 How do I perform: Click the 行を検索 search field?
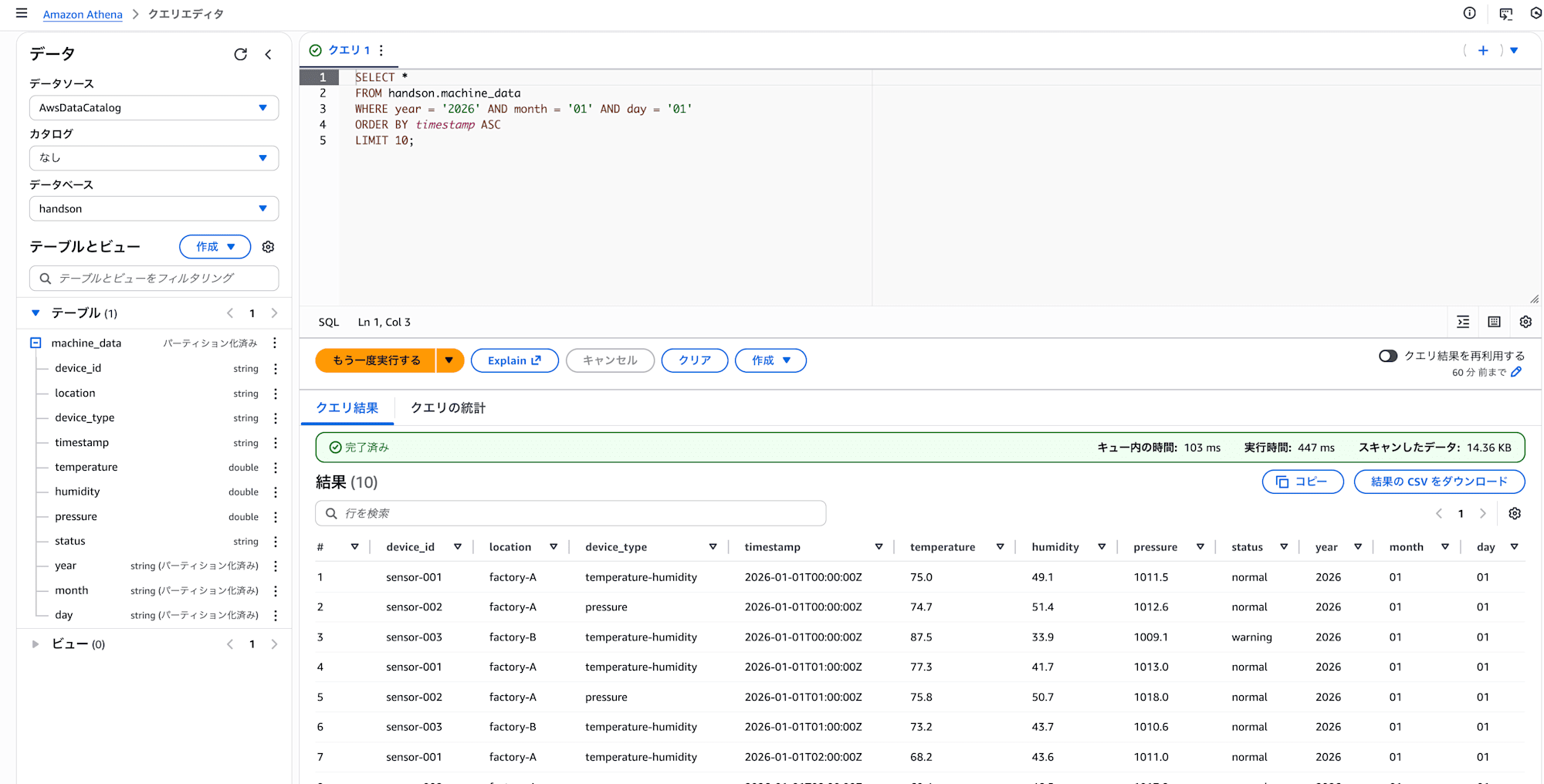click(x=571, y=513)
